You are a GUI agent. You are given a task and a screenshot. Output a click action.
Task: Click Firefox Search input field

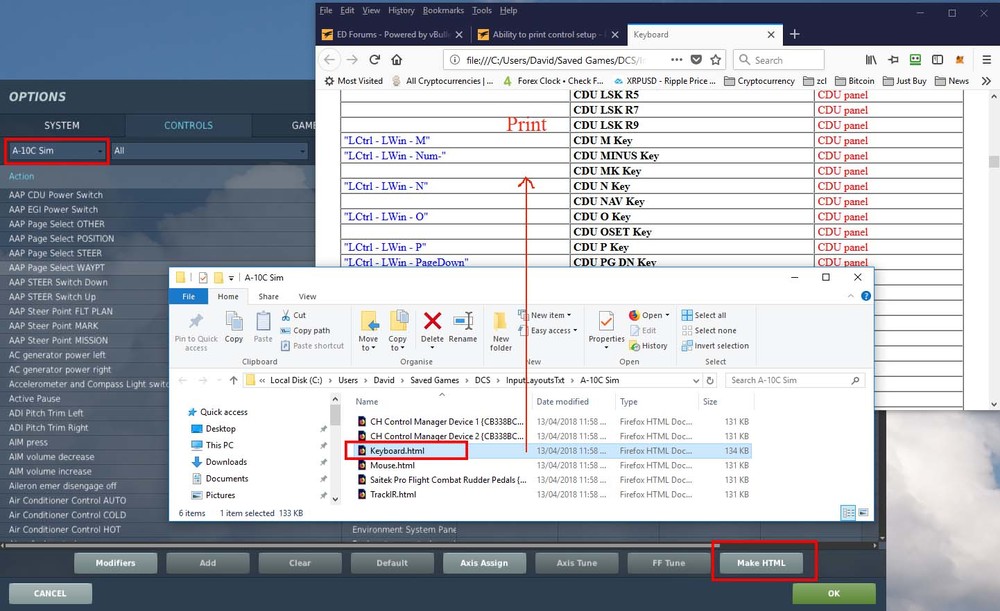(779, 60)
